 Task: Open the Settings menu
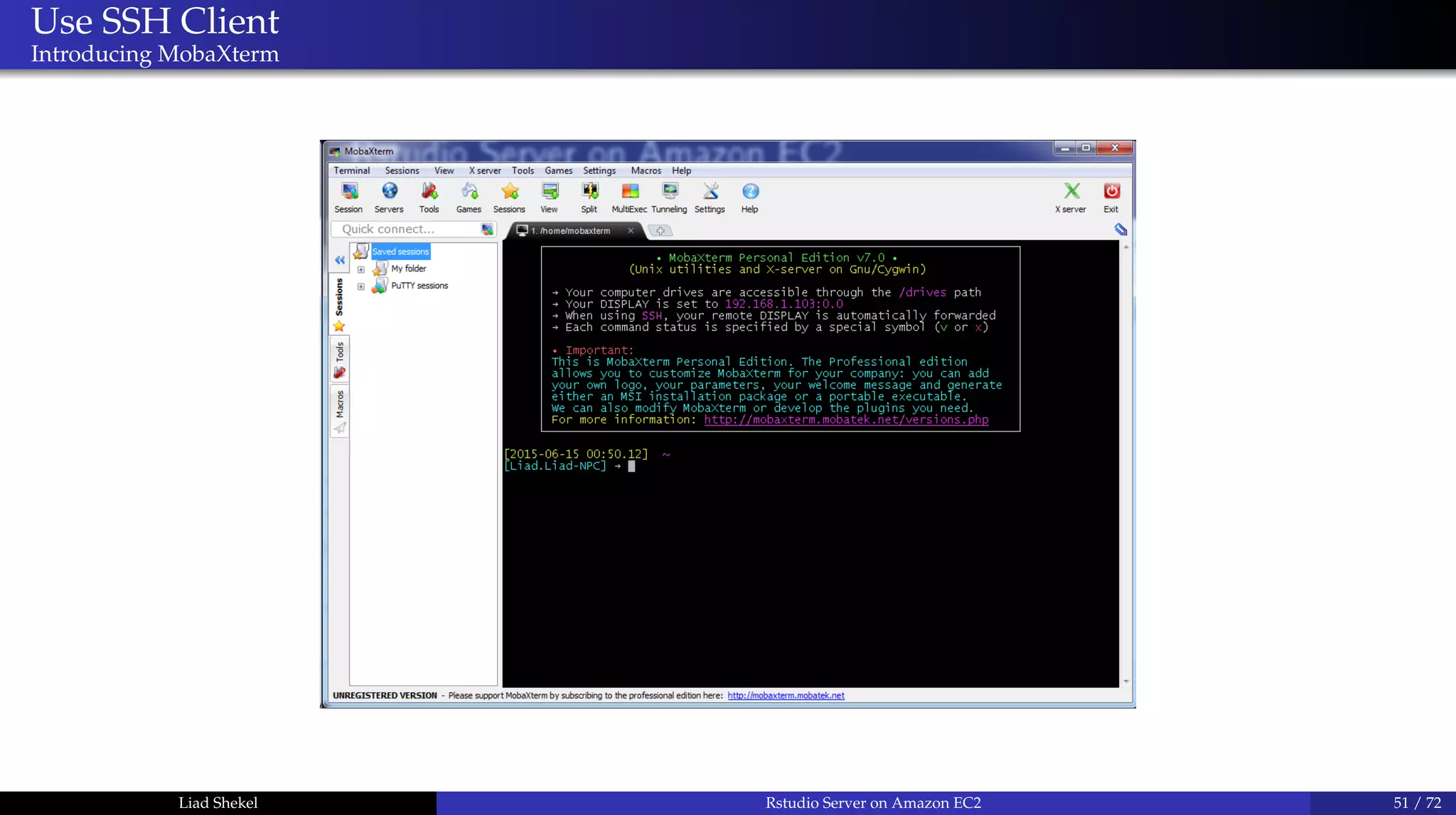599,171
